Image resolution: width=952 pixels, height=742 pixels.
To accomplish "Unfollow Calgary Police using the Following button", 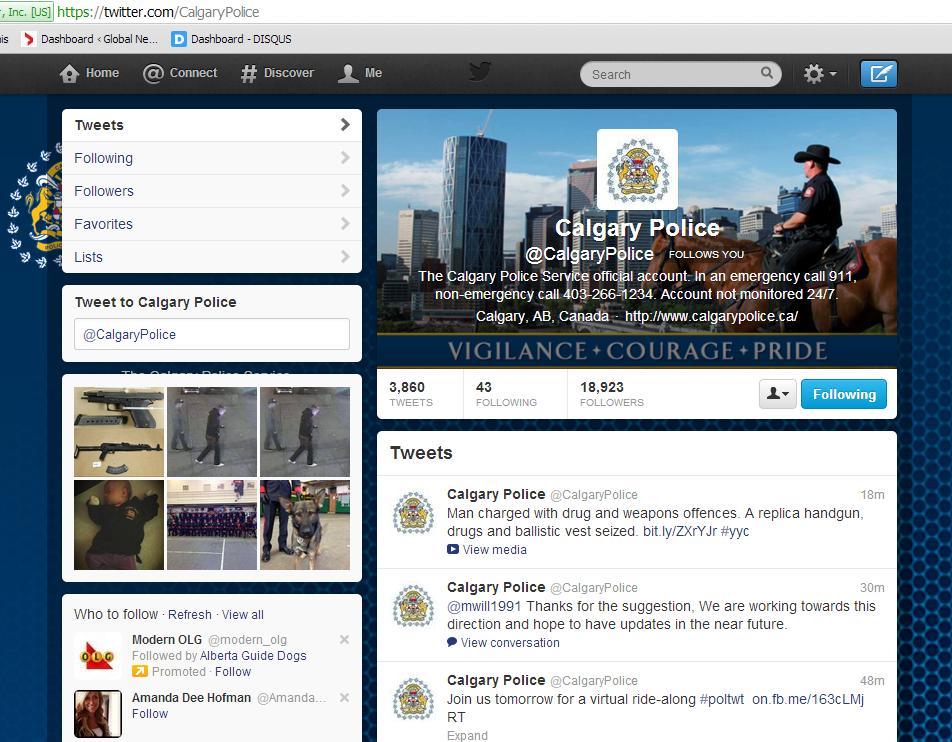I will [843, 394].
